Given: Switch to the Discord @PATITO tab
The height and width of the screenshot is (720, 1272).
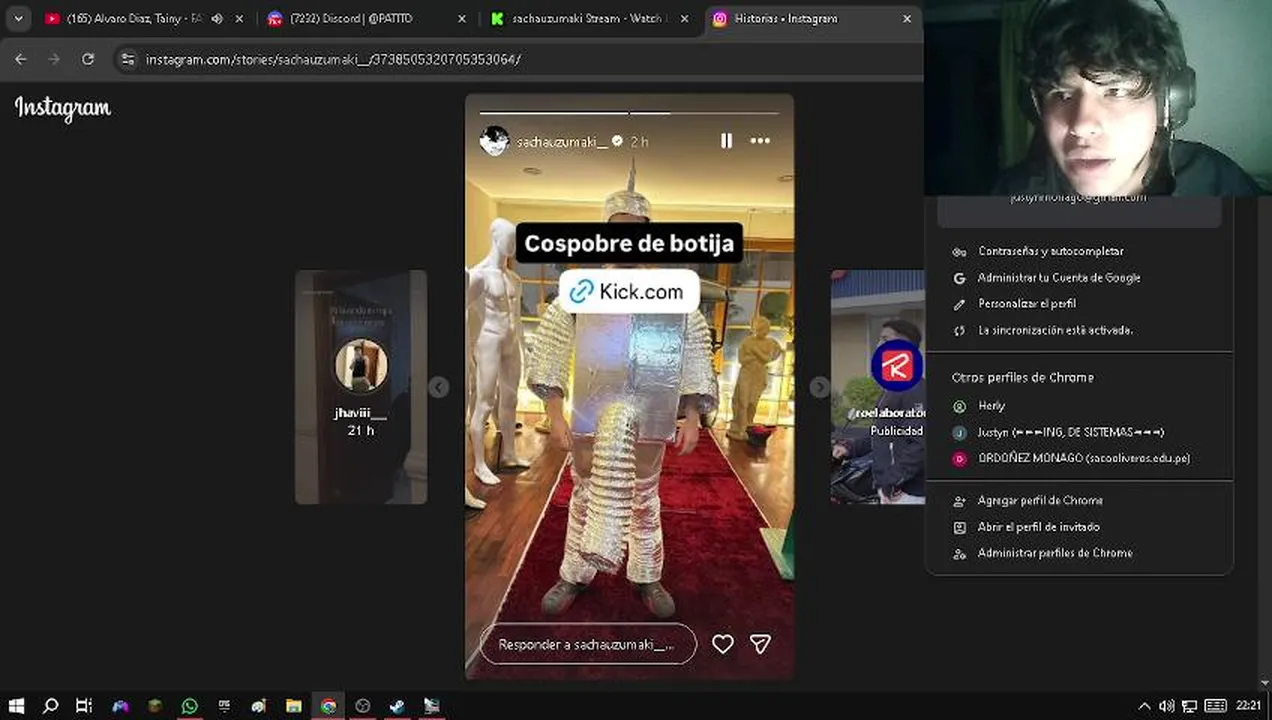Looking at the screenshot, I should (350, 18).
